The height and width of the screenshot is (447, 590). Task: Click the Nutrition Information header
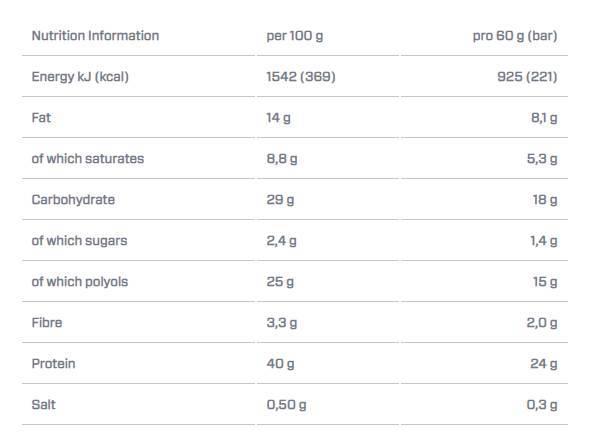[95, 36]
